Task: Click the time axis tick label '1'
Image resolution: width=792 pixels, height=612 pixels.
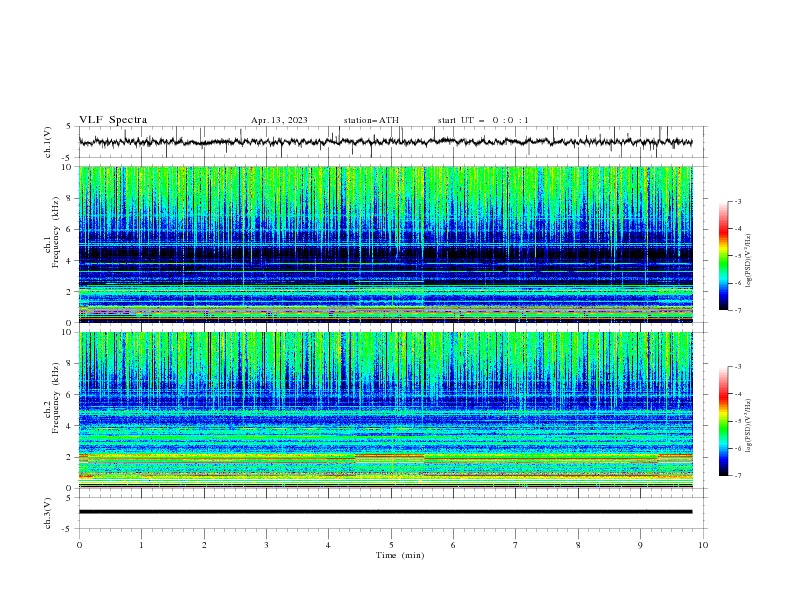Action: (x=141, y=545)
